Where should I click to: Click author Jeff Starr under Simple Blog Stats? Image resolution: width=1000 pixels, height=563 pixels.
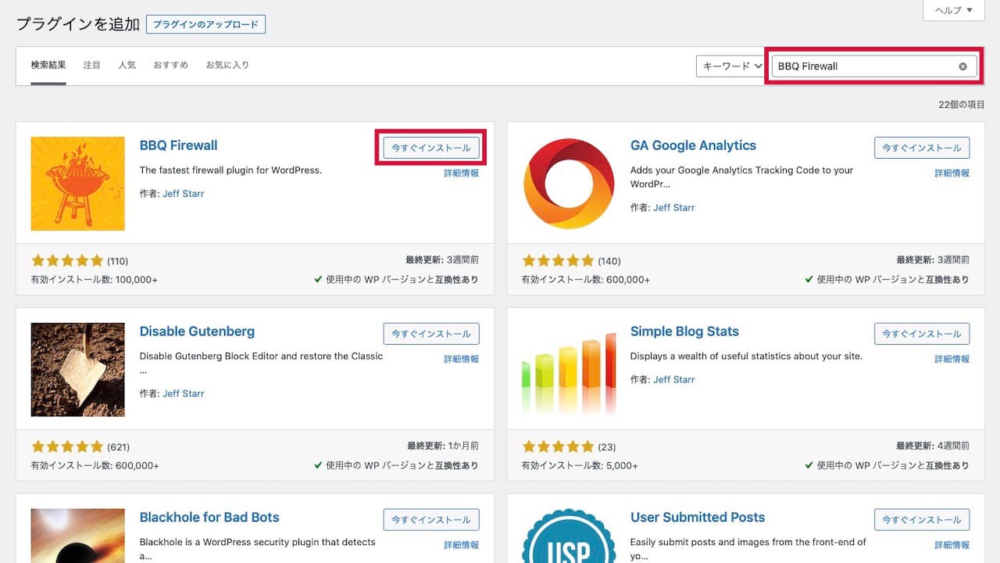pyautogui.click(x=673, y=380)
